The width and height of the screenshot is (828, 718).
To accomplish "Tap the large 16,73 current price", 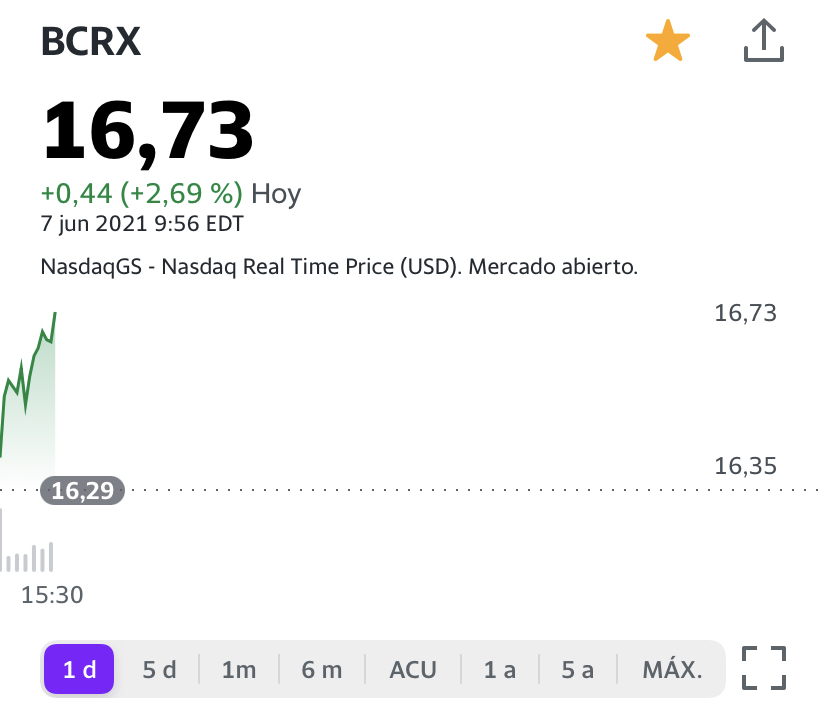I will point(148,131).
